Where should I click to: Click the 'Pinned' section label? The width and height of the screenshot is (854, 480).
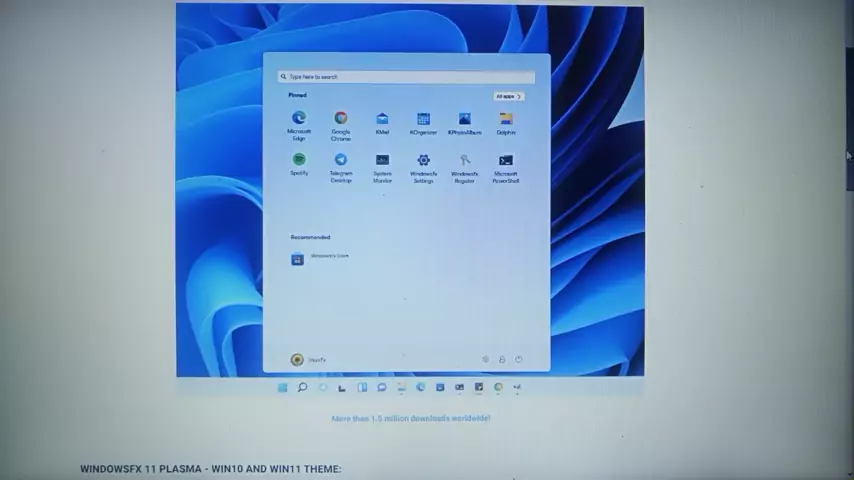[297, 95]
